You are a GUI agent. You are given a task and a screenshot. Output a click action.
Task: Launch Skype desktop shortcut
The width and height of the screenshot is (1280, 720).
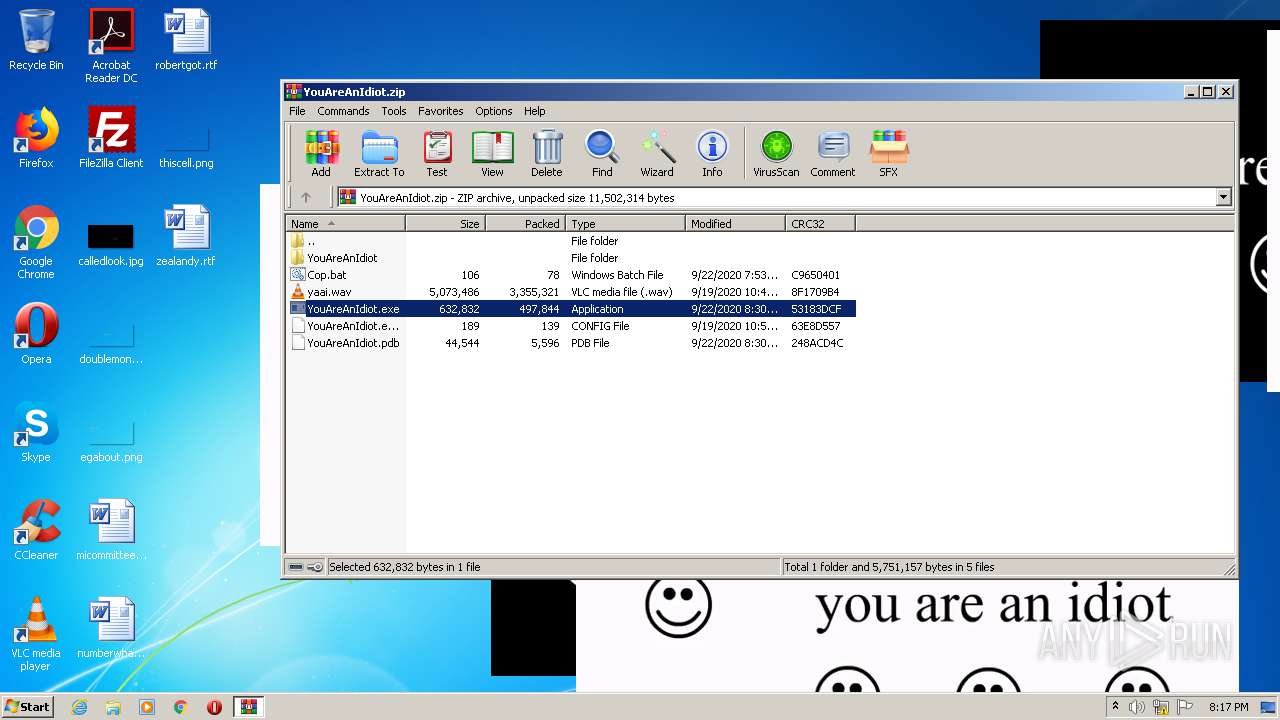click(36, 432)
